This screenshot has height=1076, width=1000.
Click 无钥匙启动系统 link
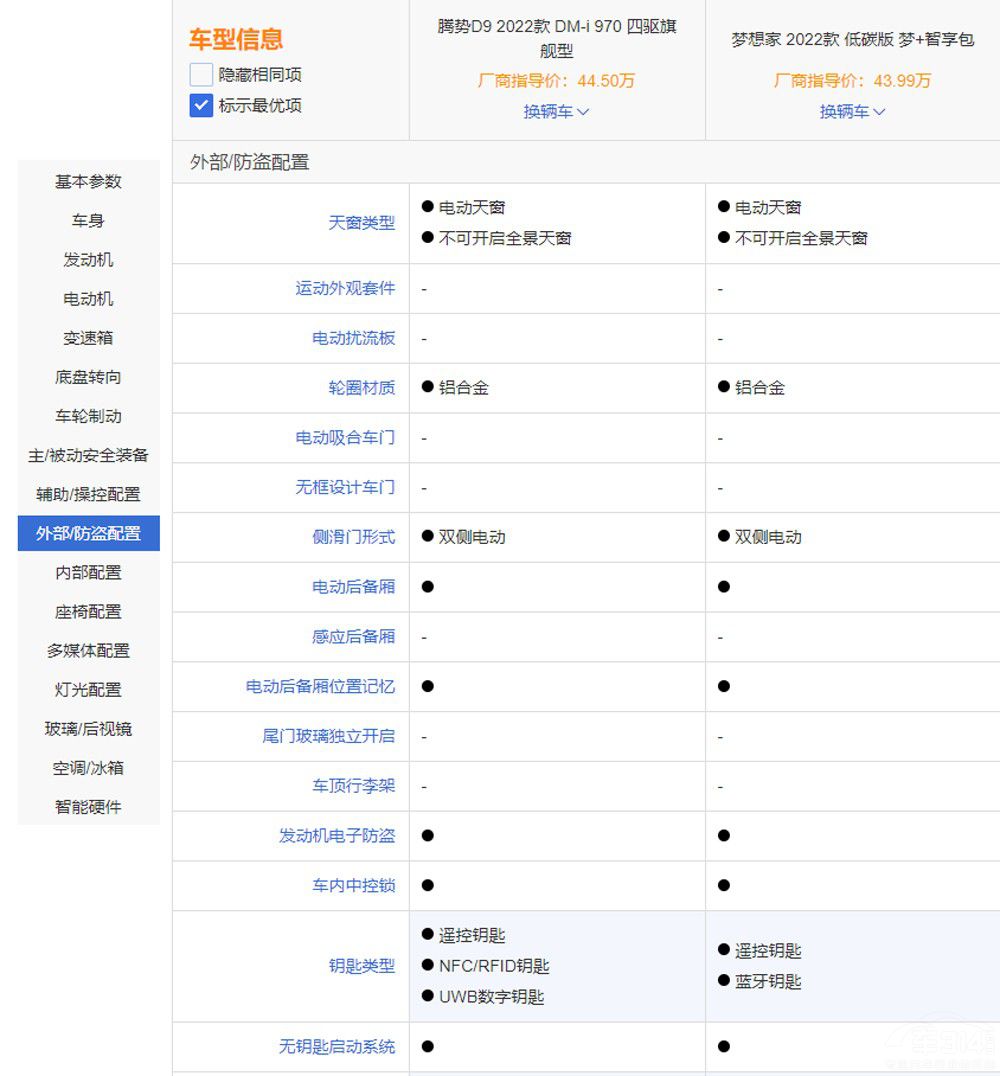[x=336, y=1047]
